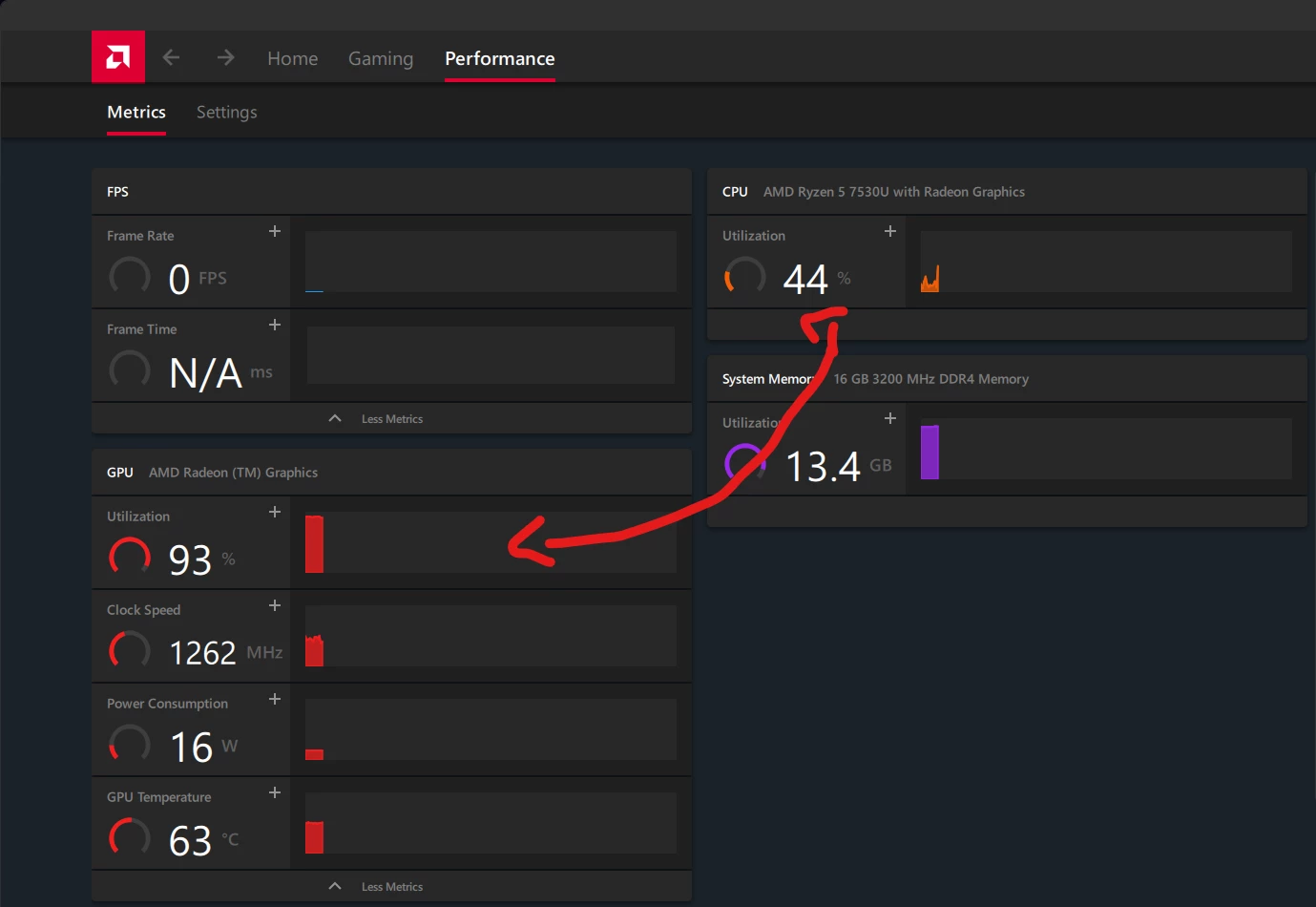Click the plus icon for memory Utilization
This screenshot has width=1316, height=907.
click(890, 418)
